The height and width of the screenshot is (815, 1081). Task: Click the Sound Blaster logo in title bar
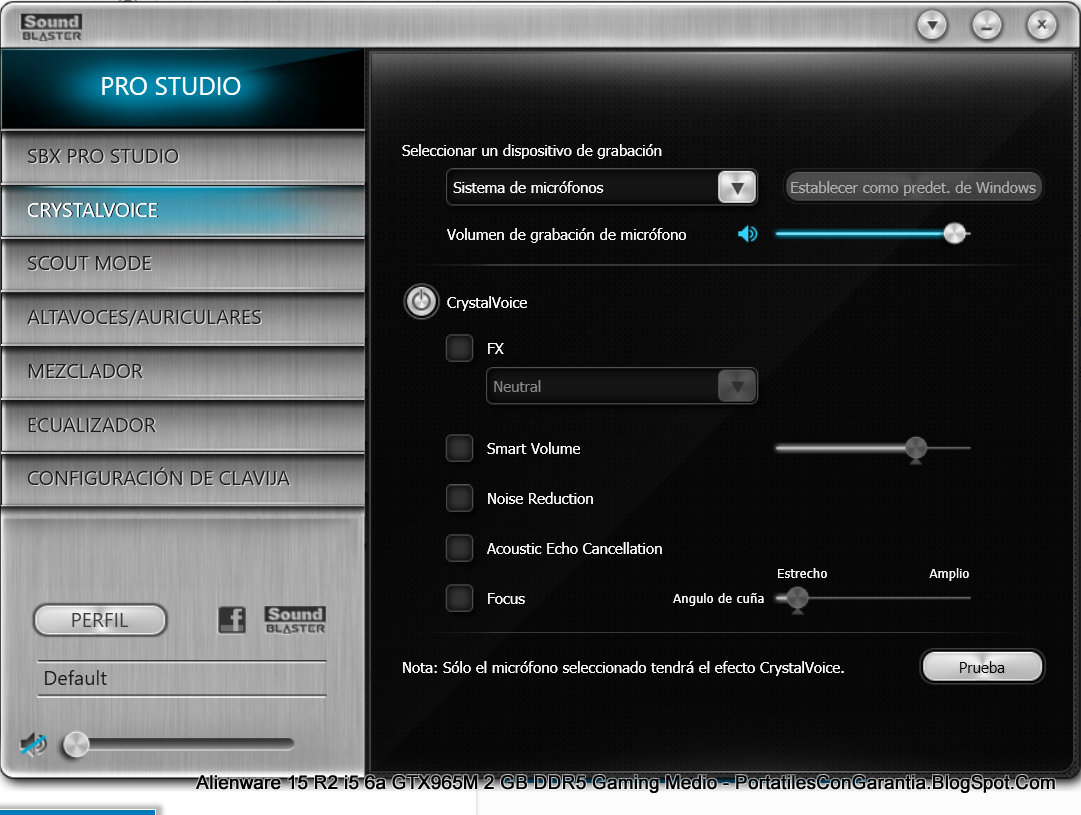tap(51, 28)
